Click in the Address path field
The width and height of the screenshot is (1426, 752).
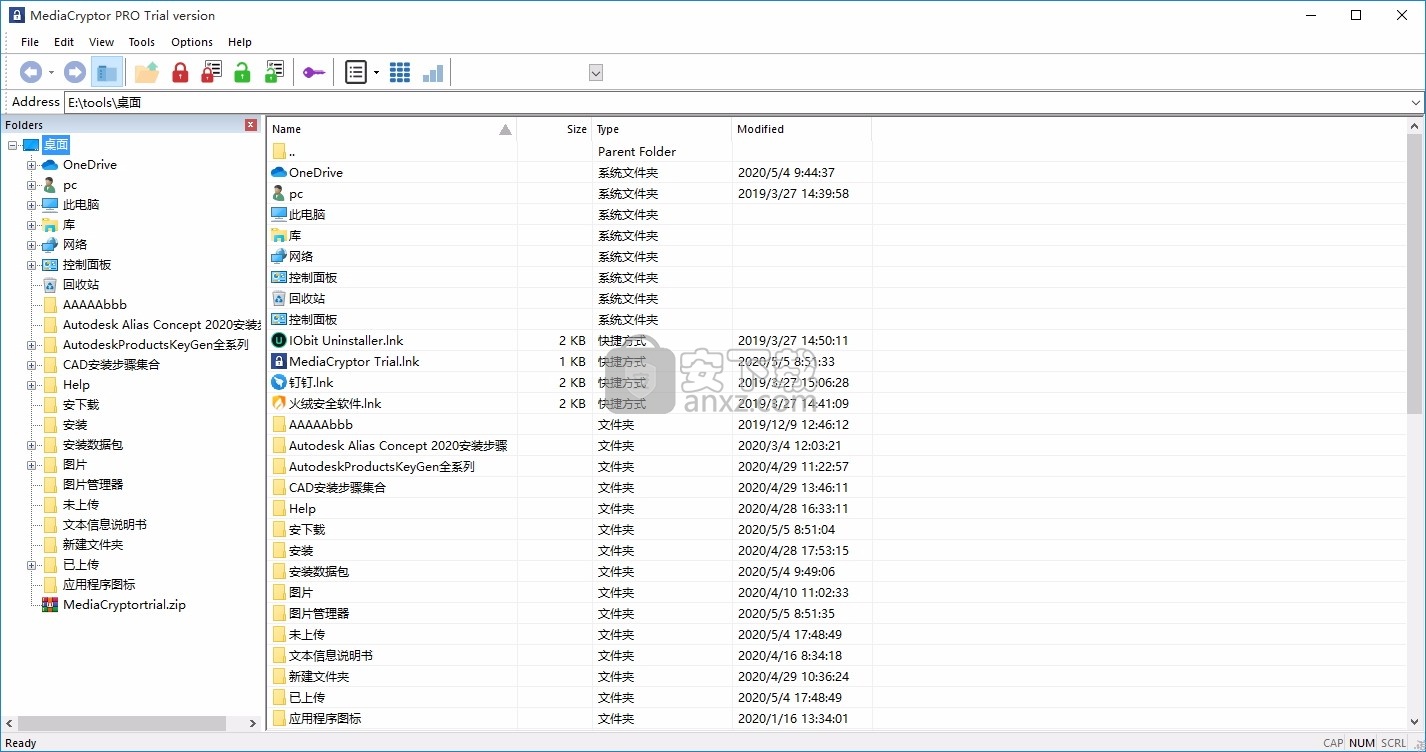736,102
